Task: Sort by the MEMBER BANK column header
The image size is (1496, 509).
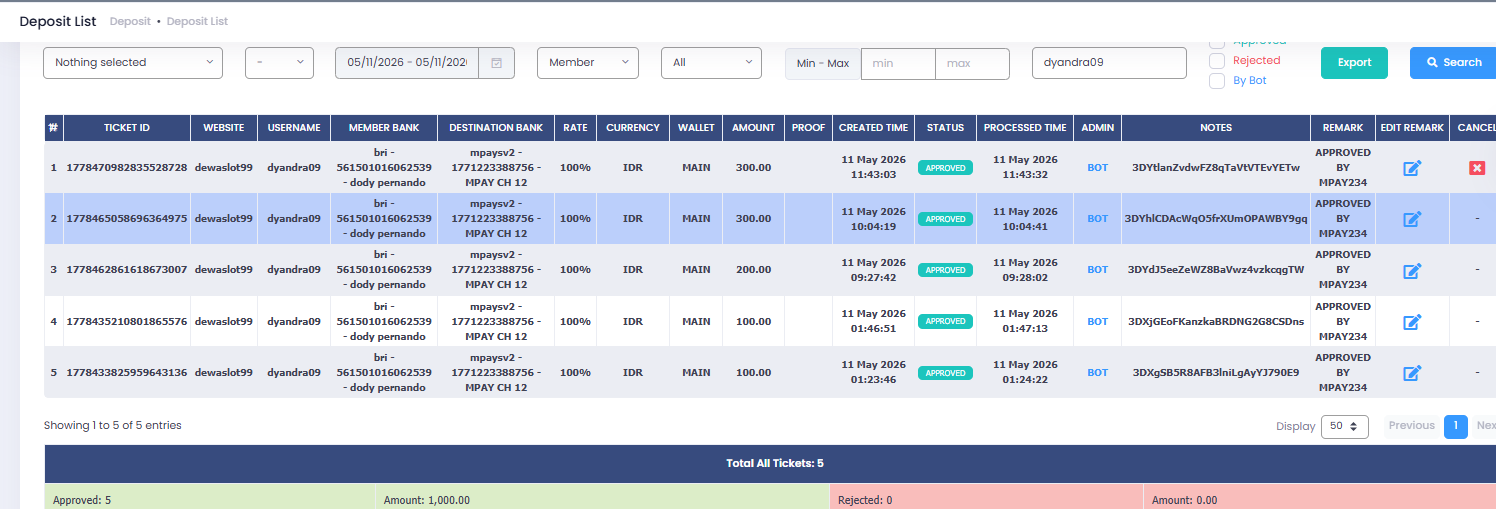Action: pyautogui.click(x=384, y=128)
